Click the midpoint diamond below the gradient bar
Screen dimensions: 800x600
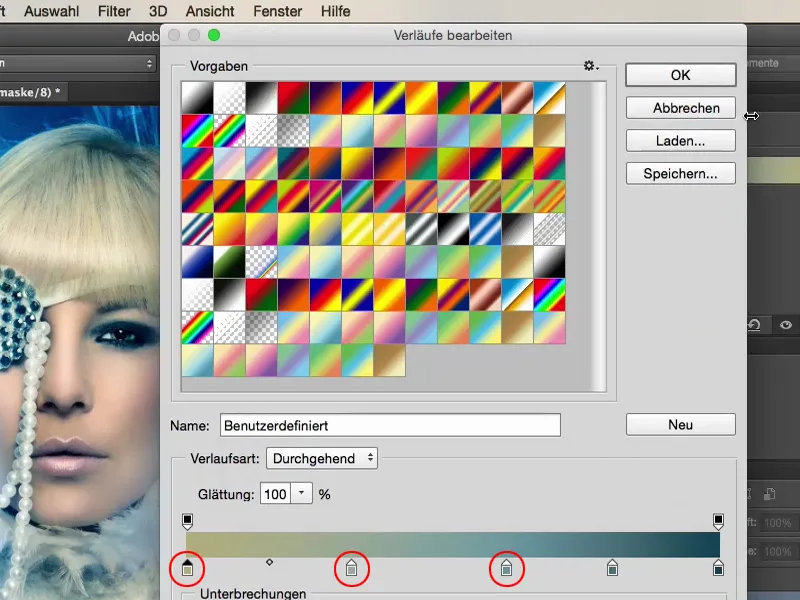point(269,562)
